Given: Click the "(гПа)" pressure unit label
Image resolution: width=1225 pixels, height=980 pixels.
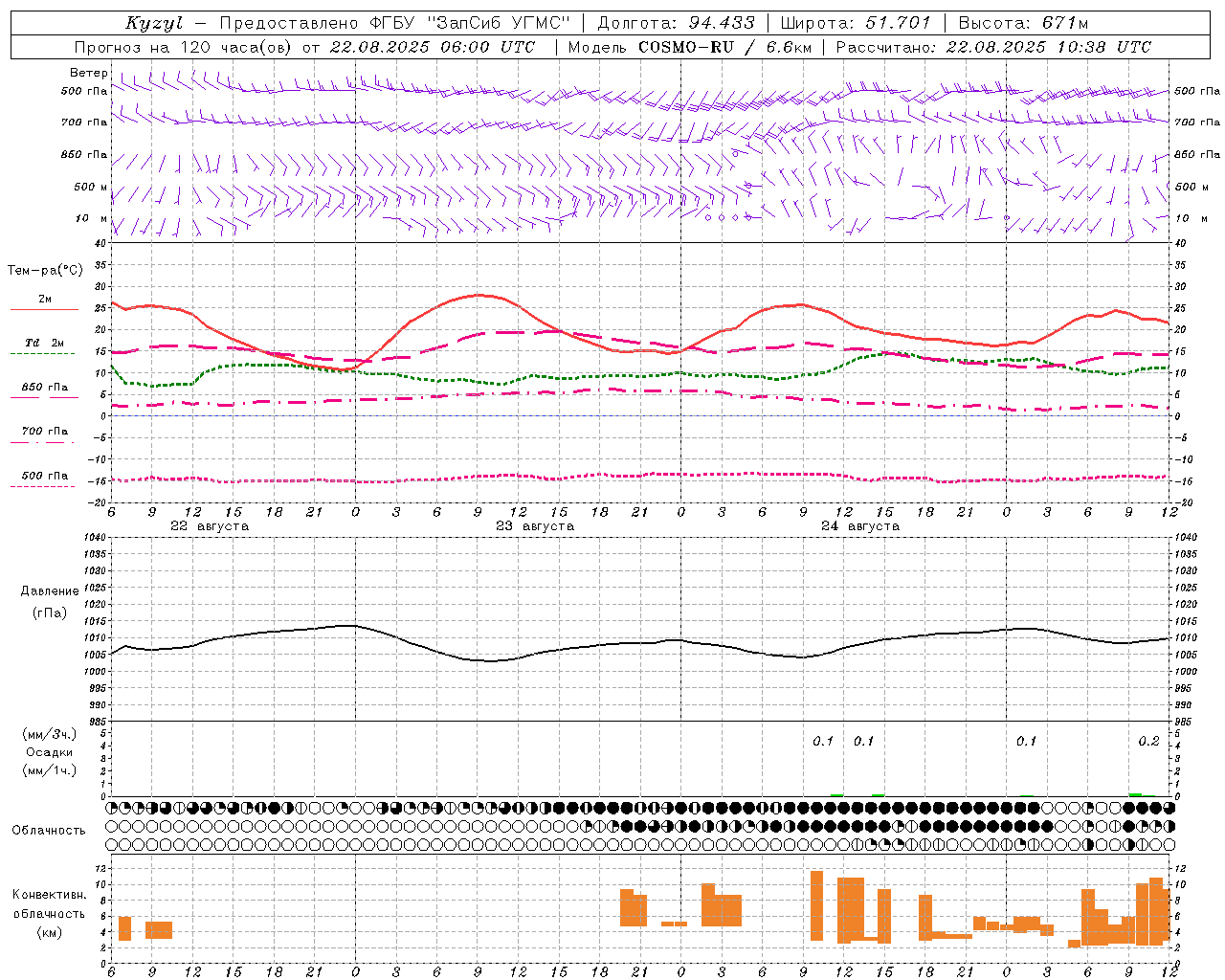Looking at the screenshot, I should pyautogui.click(x=49, y=613).
